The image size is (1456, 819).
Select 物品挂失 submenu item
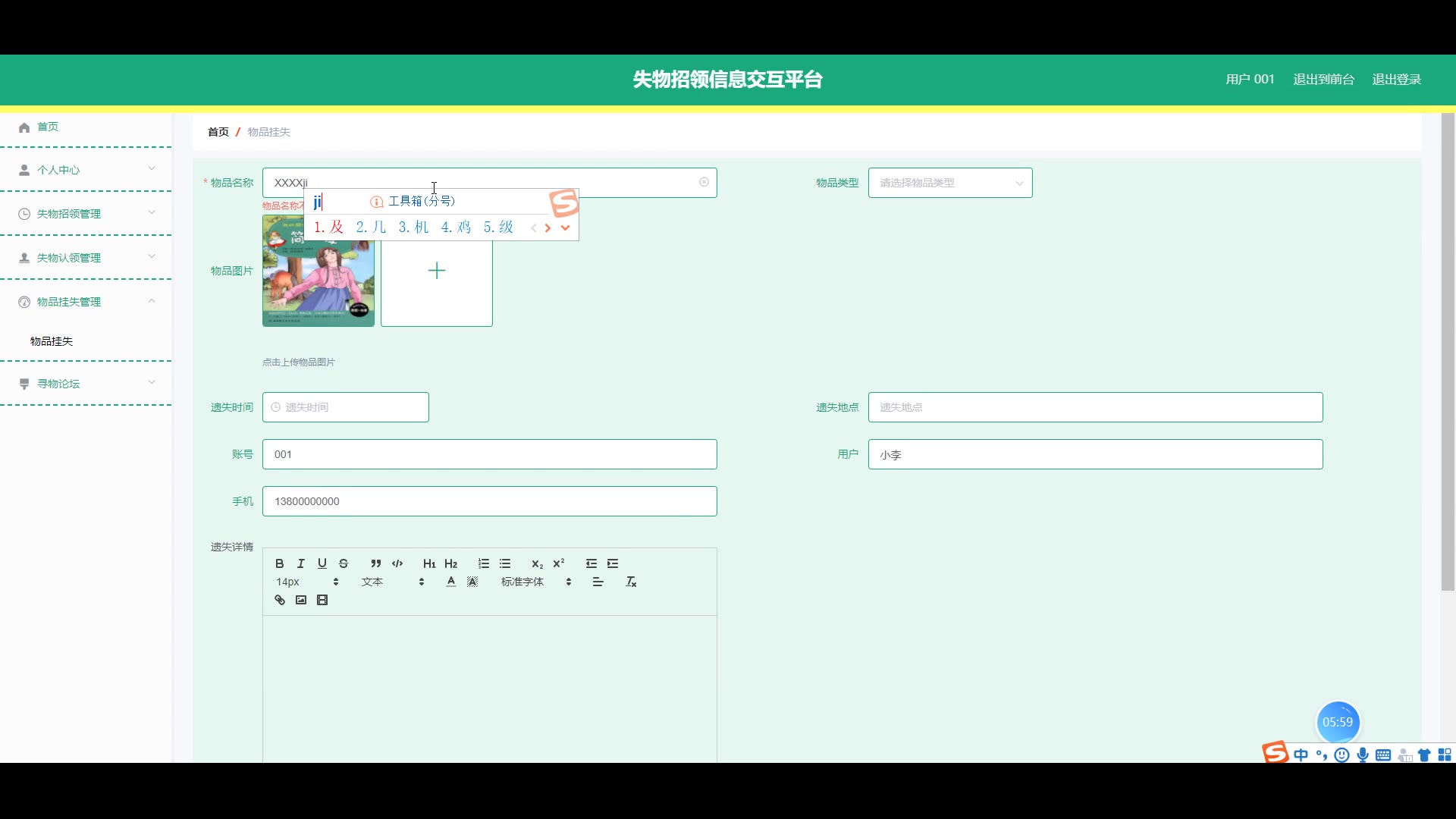tap(52, 341)
